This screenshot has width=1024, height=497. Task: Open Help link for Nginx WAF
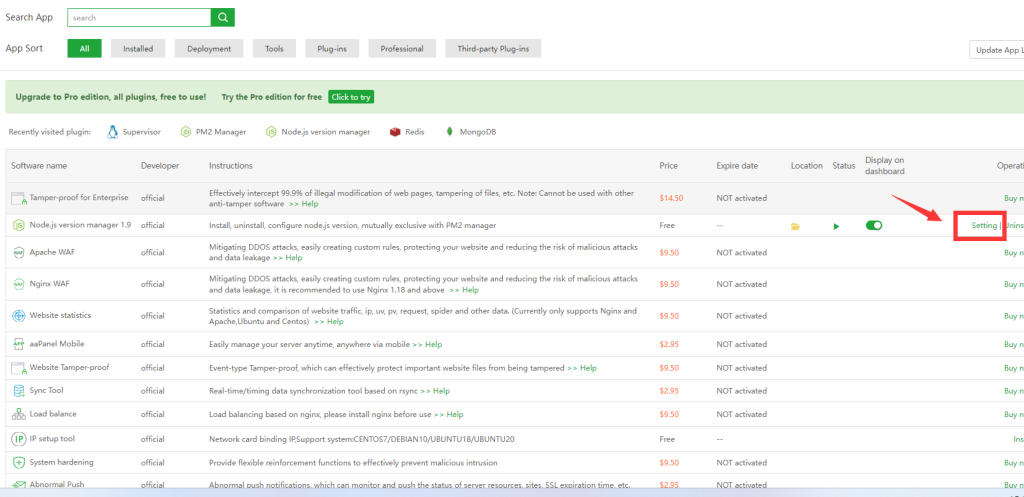[464, 290]
